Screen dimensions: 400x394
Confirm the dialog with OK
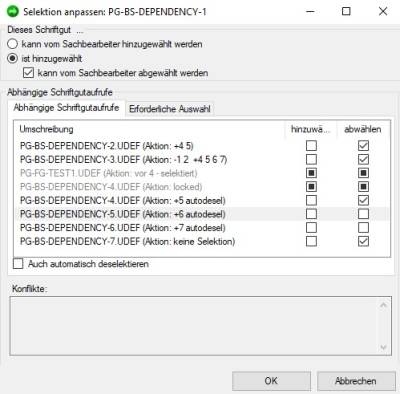click(x=271, y=381)
